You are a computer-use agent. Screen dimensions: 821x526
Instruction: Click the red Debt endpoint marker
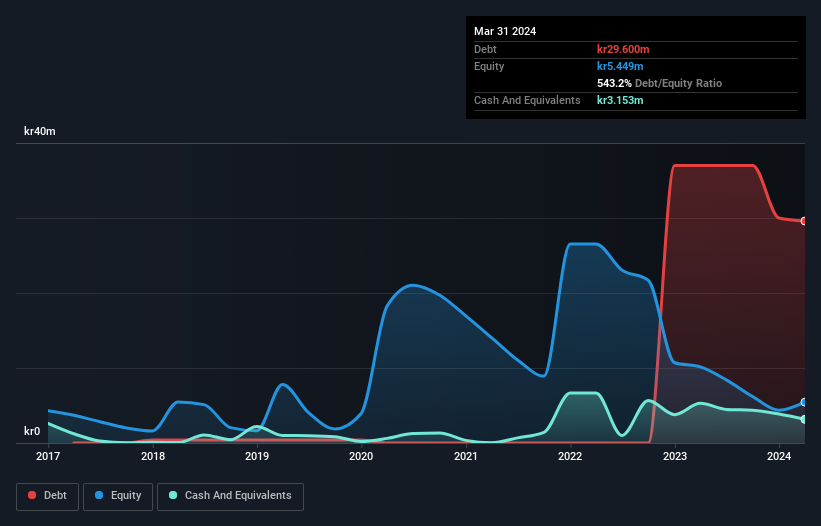[x=804, y=221]
